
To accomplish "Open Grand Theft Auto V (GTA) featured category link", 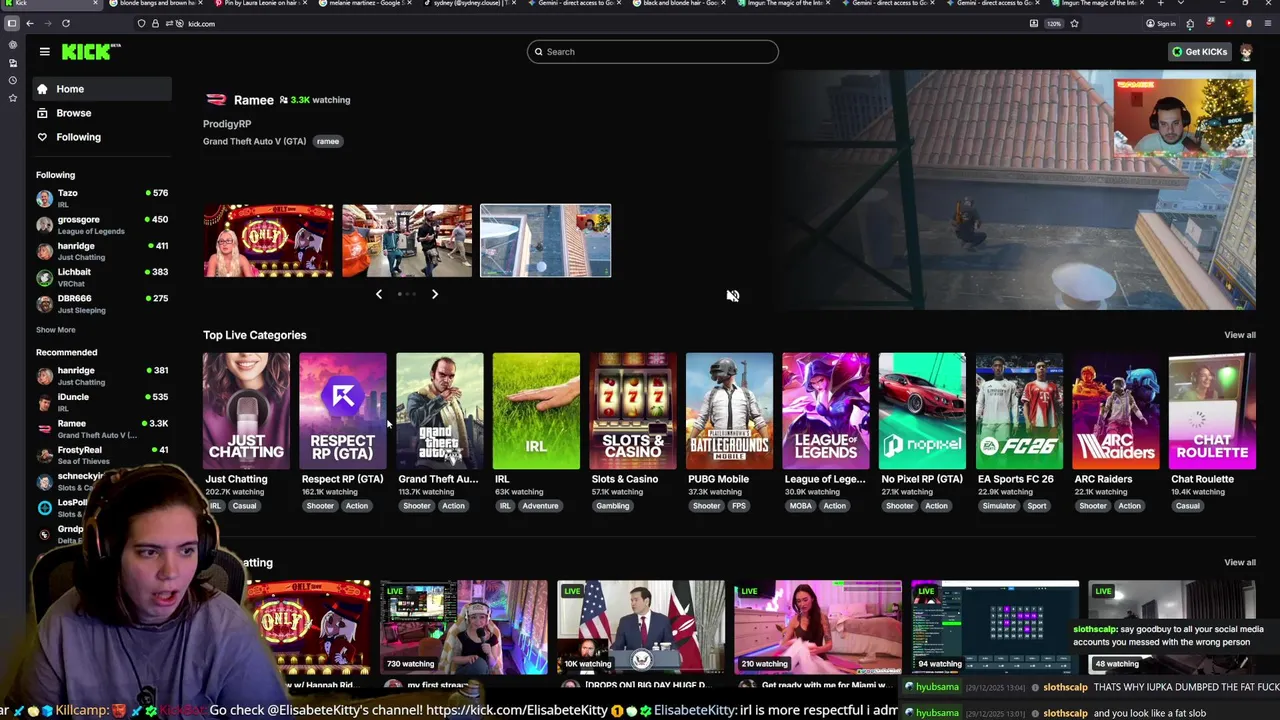I will point(255,142).
